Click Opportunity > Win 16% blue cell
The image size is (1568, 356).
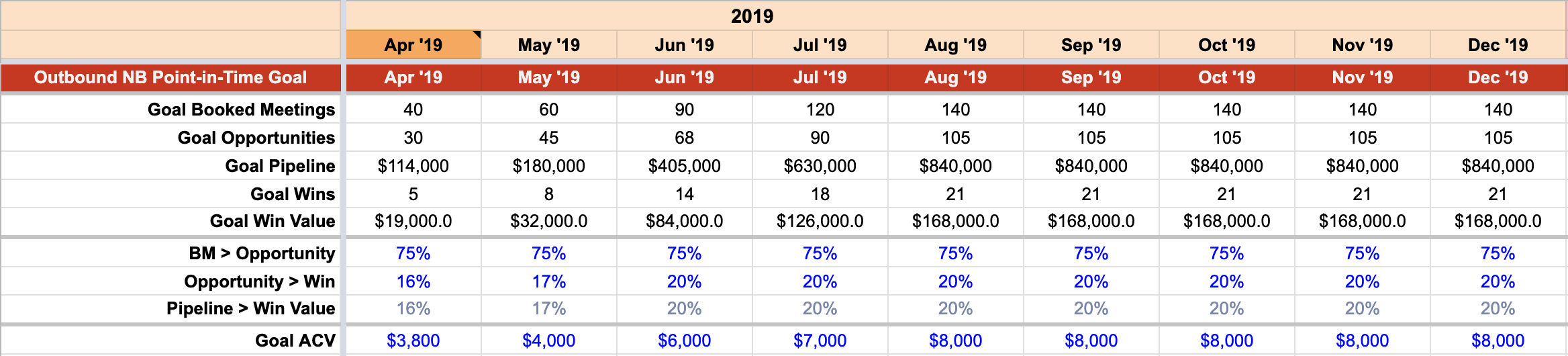[413, 281]
